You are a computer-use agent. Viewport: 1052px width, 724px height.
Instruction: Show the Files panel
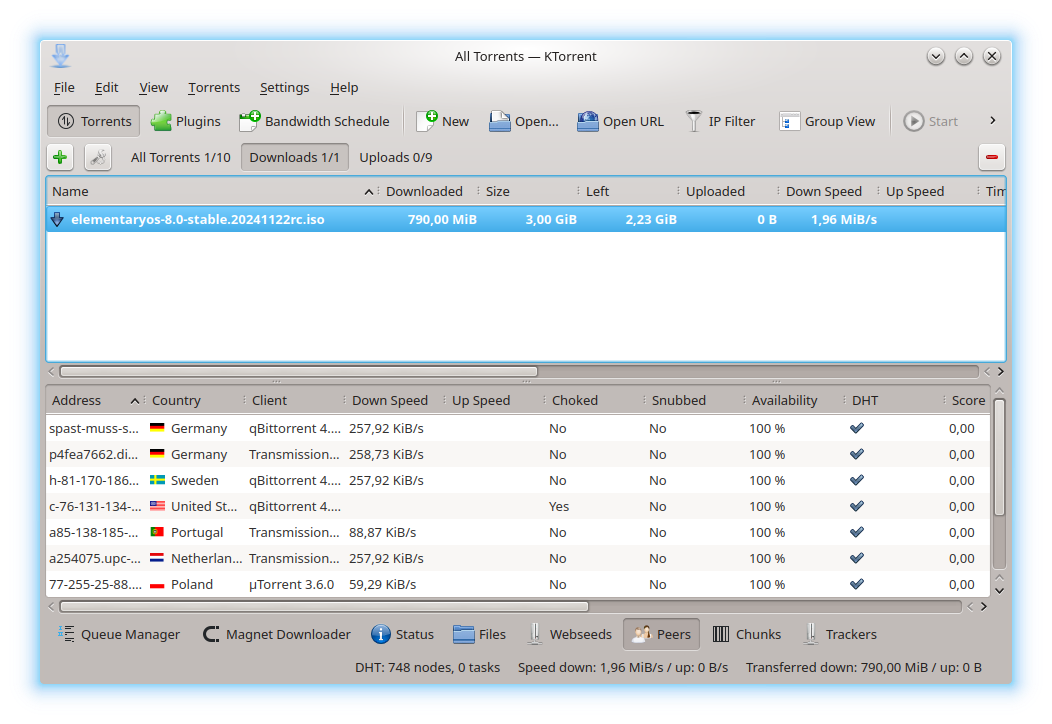tap(479, 635)
